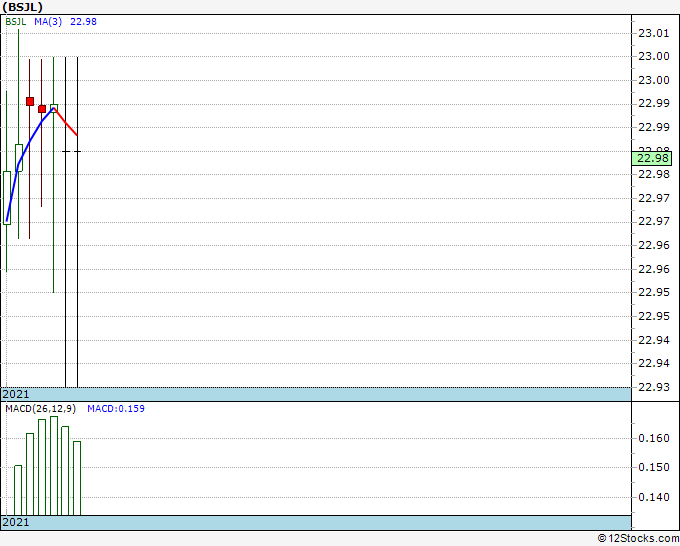
Task: Click the red falling moving average segment
Action: [x=66, y=122]
